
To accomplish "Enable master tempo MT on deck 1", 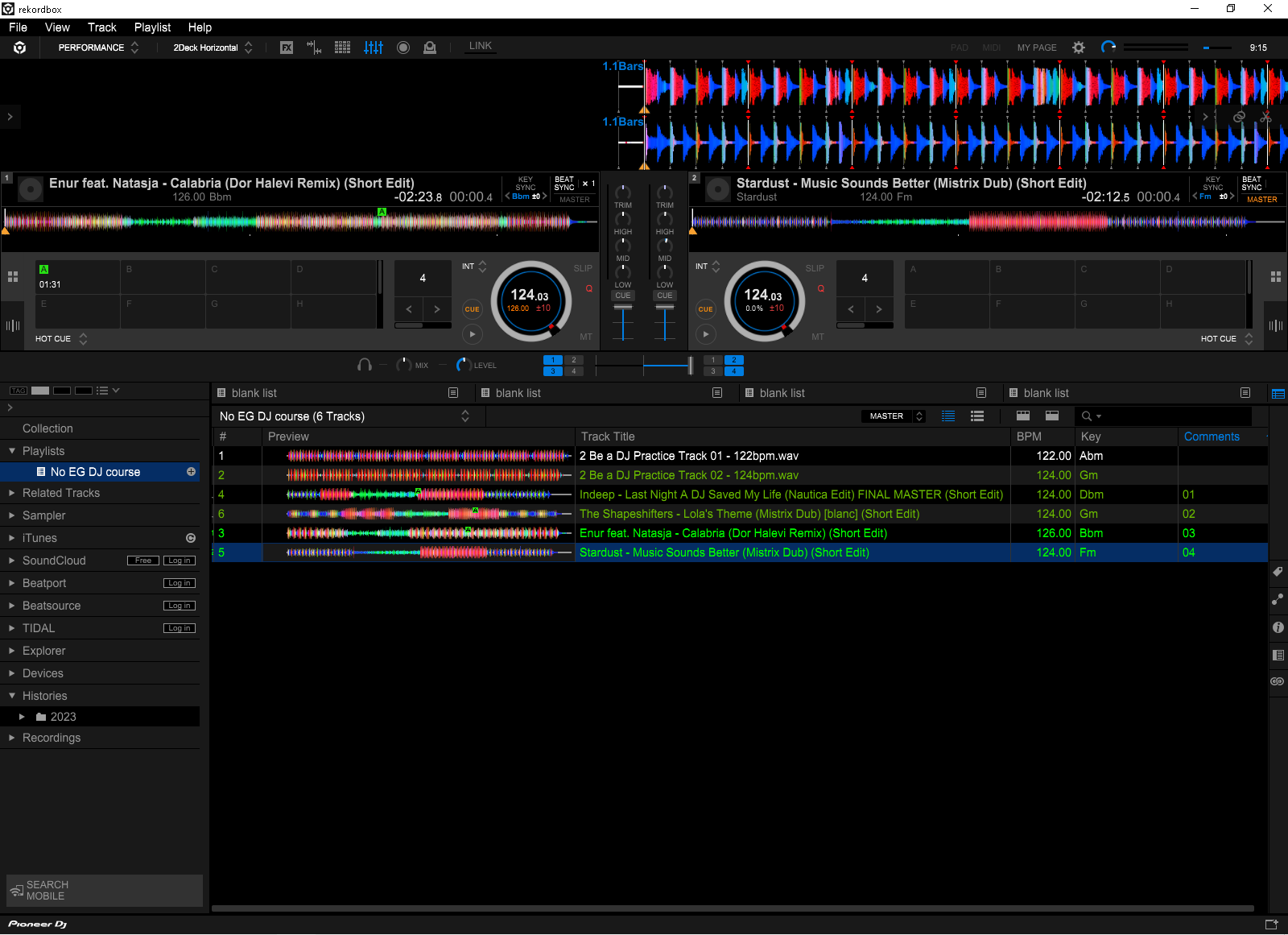I will pos(585,337).
